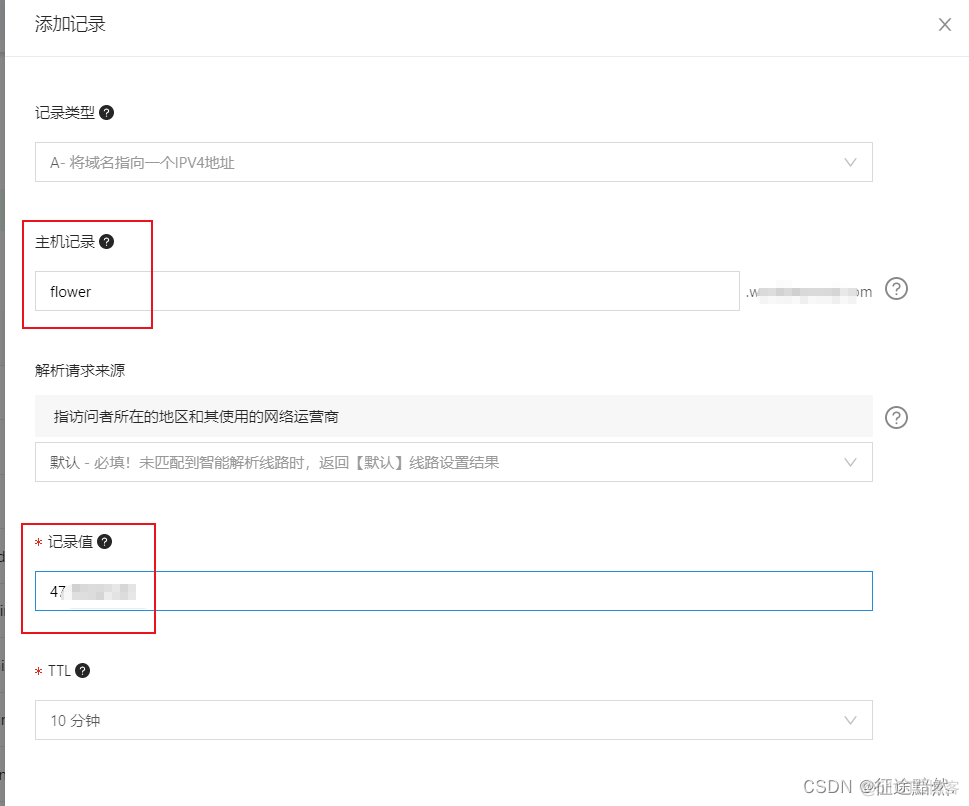
Task: Open the 记录类型 help icon
Action: coord(106,113)
